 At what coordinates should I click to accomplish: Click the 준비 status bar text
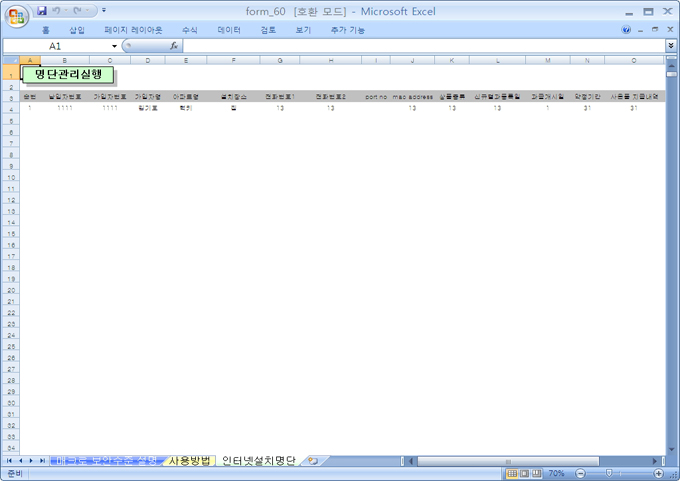(14, 473)
